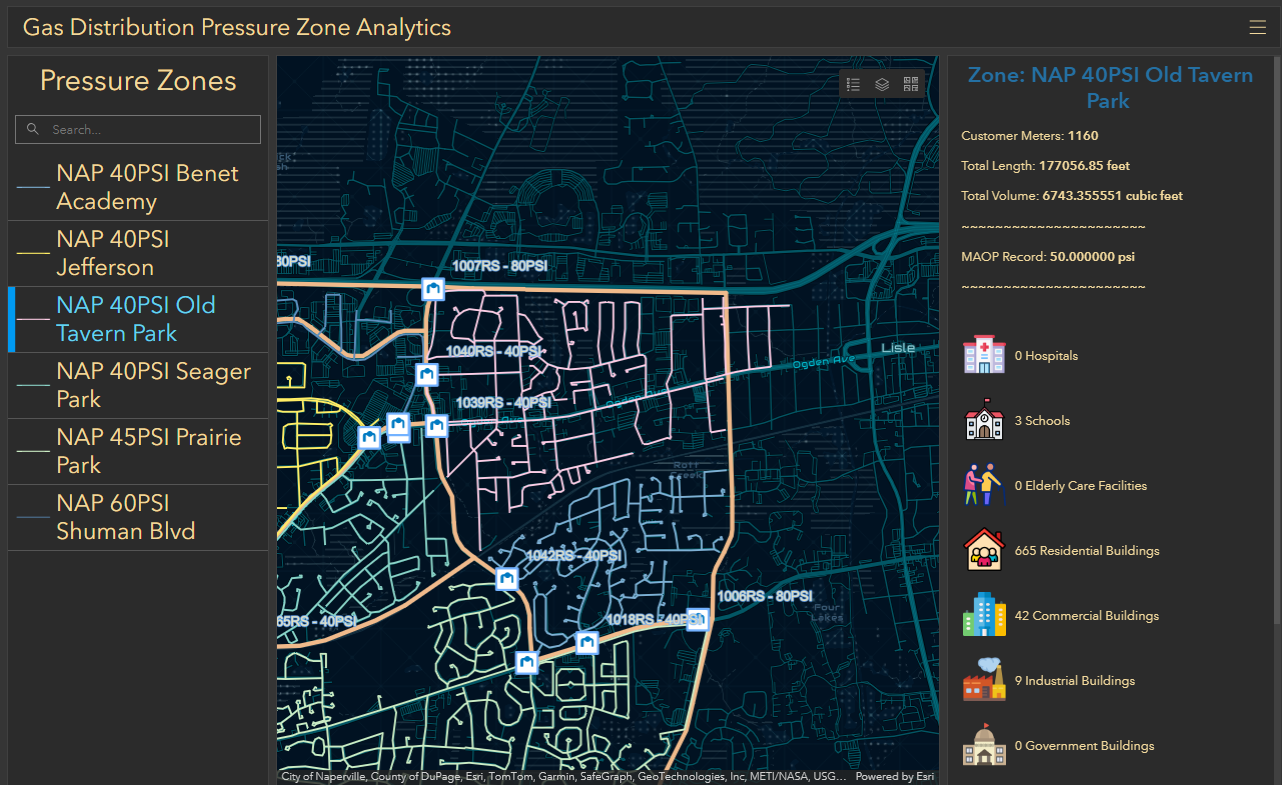The image size is (1282, 785).
Task: Click the Elderly Care Facilities icon
Action: tap(984, 484)
